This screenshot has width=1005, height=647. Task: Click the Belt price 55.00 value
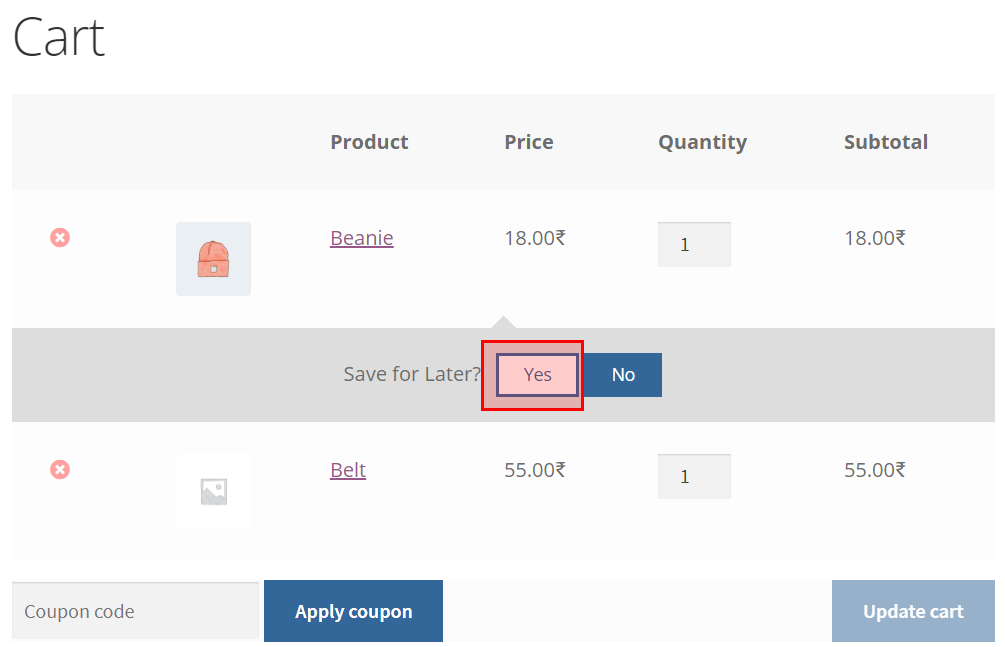pos(535,470)
